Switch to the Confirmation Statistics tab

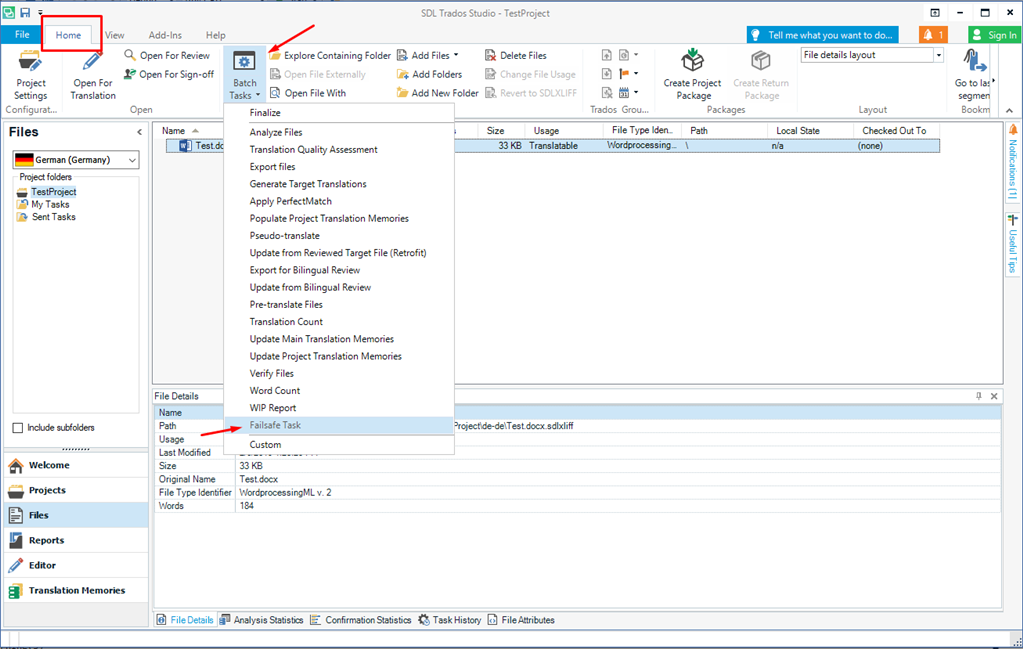361,620
